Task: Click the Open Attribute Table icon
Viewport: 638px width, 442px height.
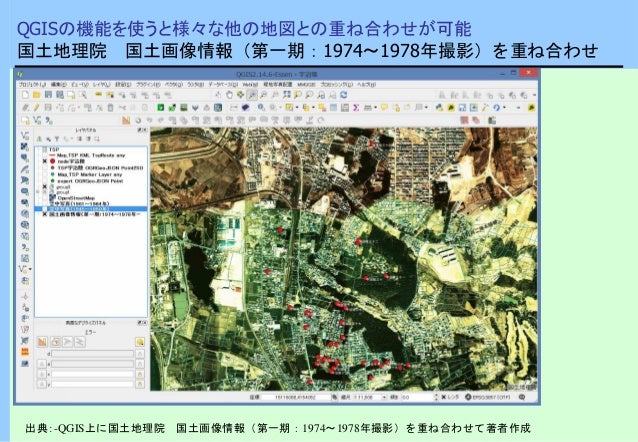Action: click(333, 108)
